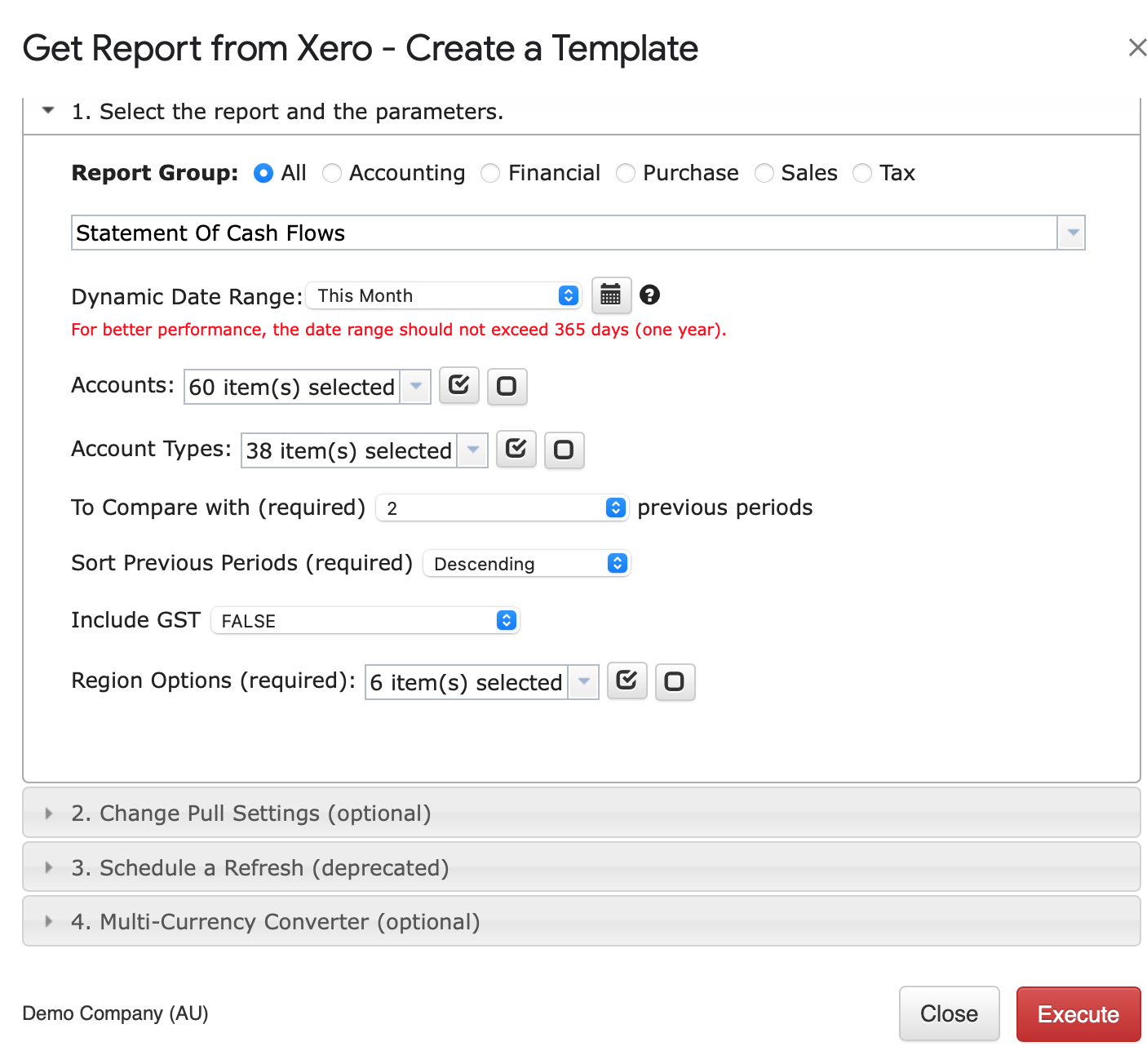This screenshot has width=1147, height=1064.
Task: Check all Account Types using the check icon
Action: 516,450
